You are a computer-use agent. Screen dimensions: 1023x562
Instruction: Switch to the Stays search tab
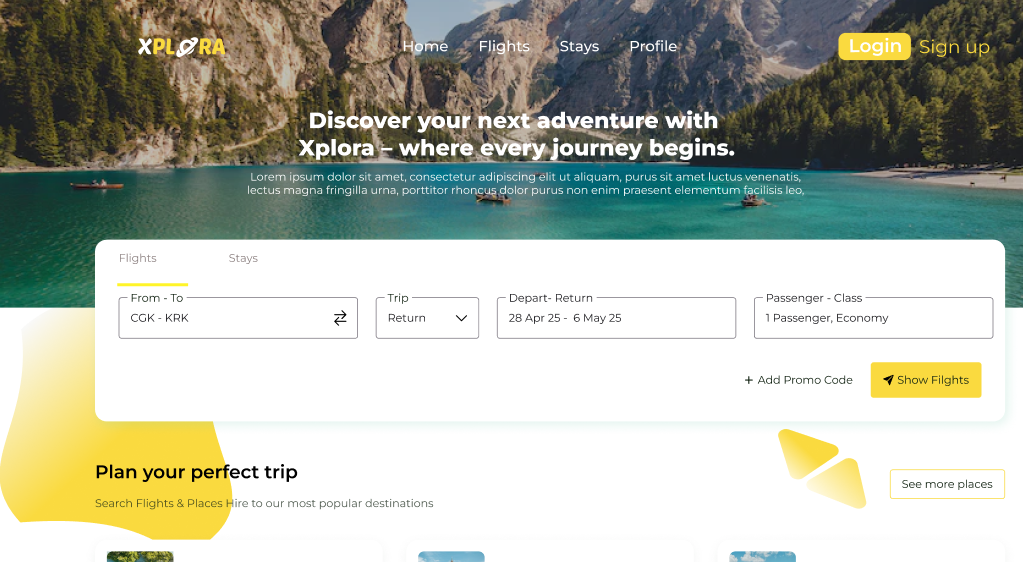[x=243, y=258]
